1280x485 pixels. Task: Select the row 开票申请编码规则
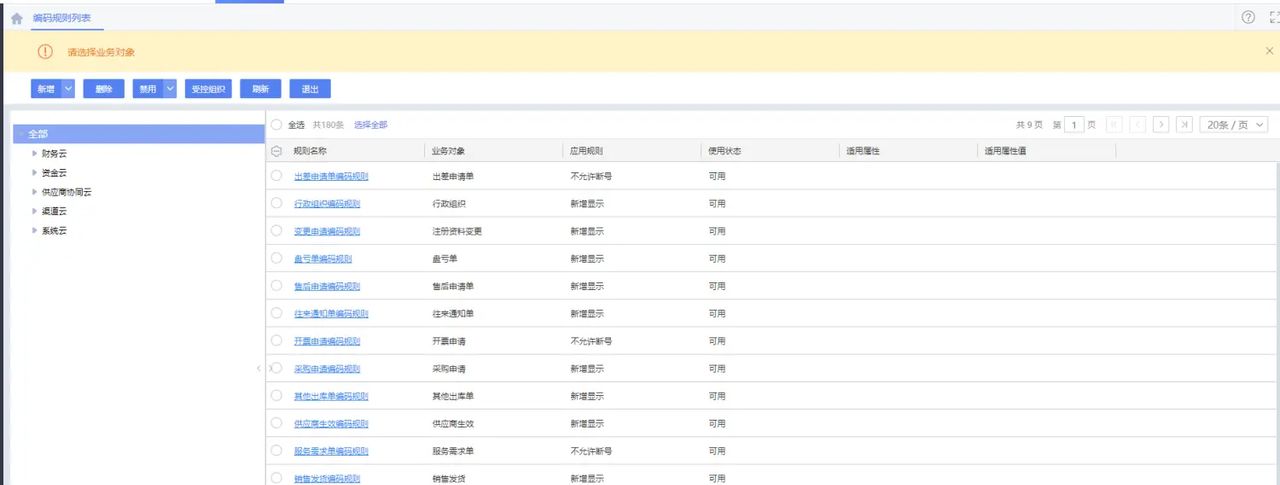pos(277,341)
